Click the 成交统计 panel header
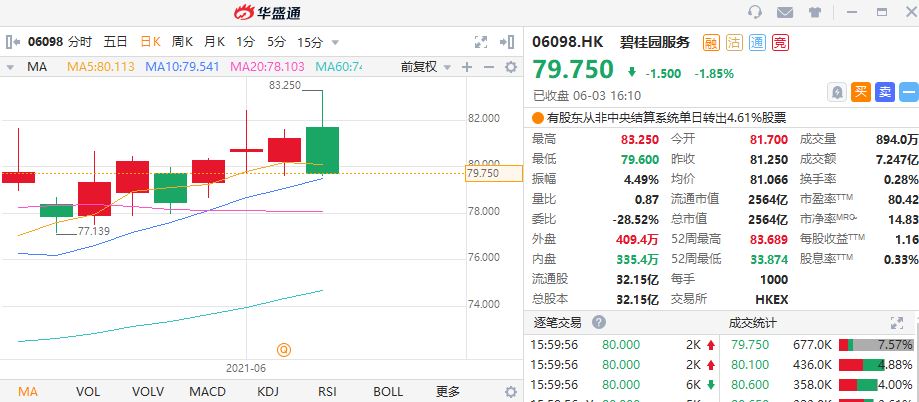This screenshot has height=402, width=919. coord(753,322)
